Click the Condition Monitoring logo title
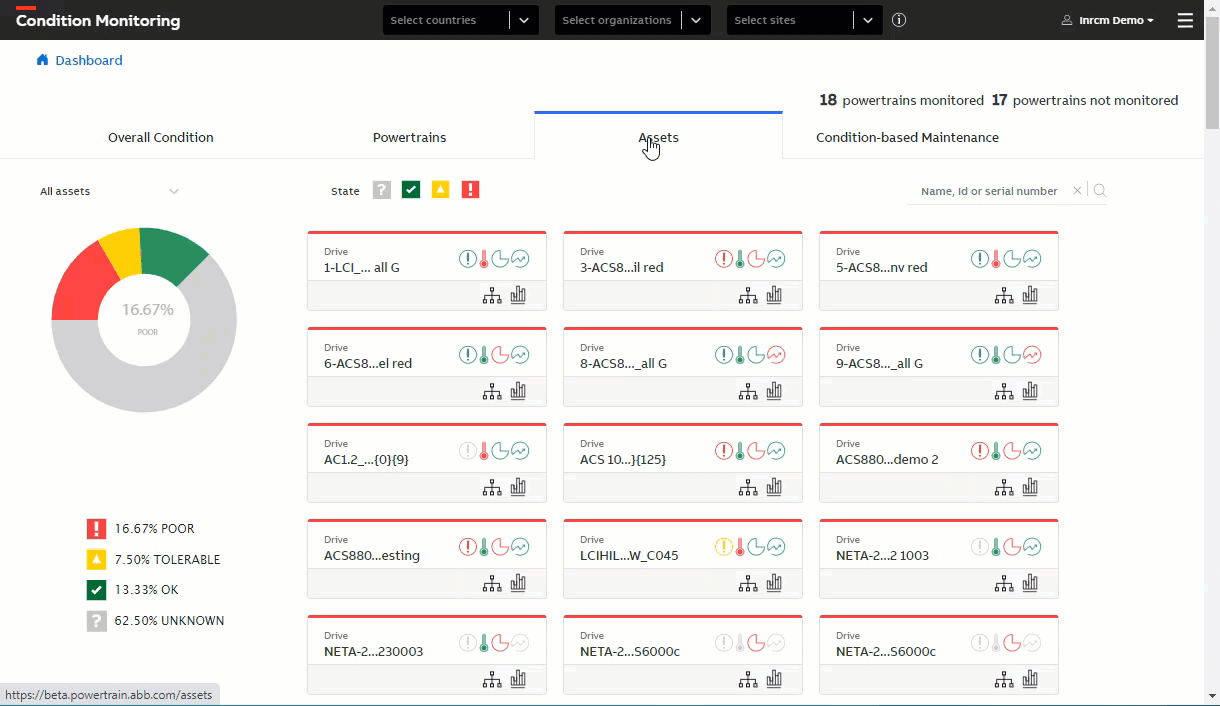Screen dimensions: 1220x706 pyautogui.click(x=98, y=20)
